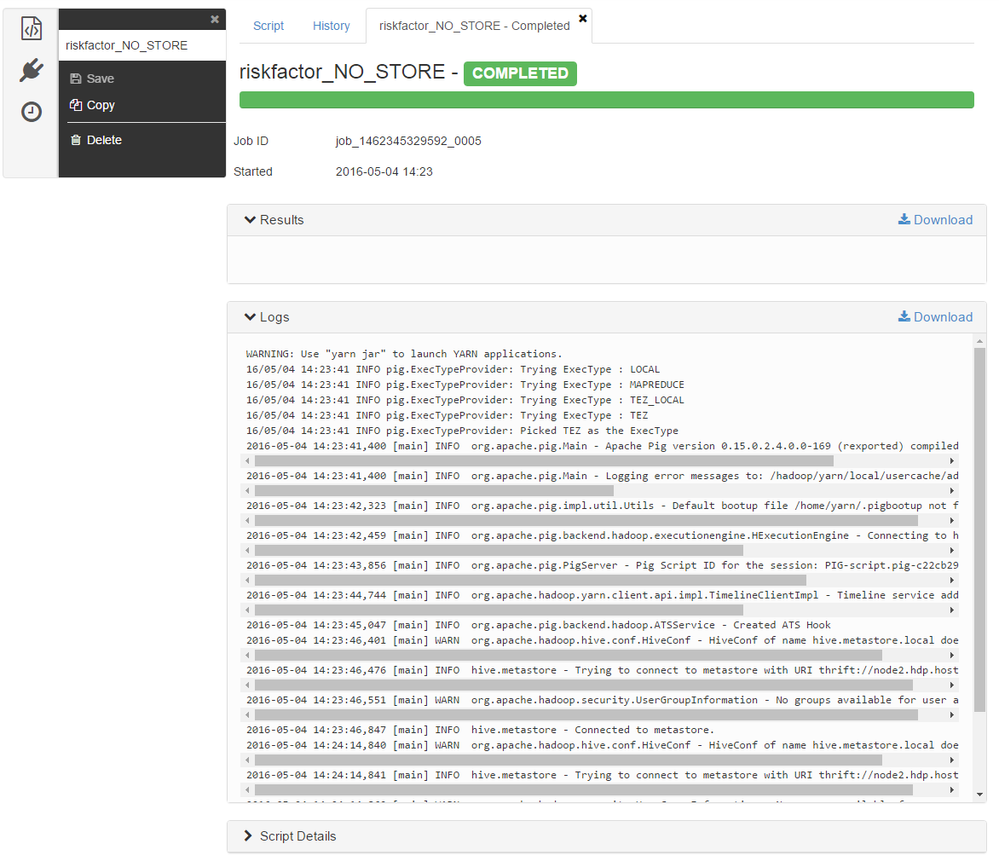Click right arrow under Pig Script ID line

952,580
